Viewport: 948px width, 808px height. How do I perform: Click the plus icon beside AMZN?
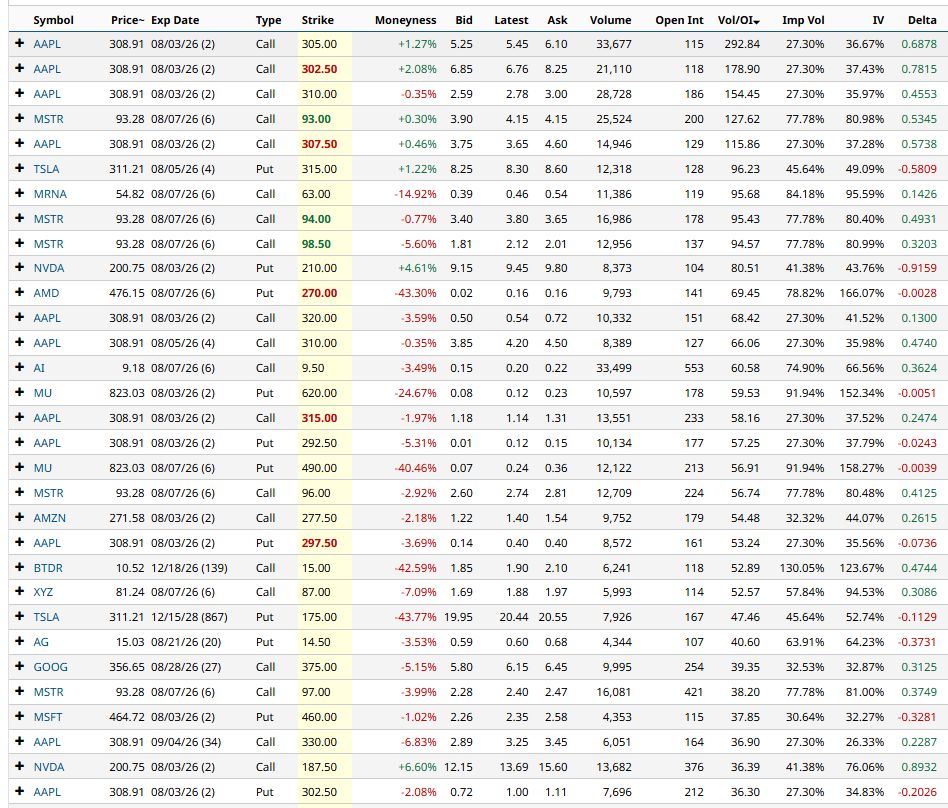19,518
